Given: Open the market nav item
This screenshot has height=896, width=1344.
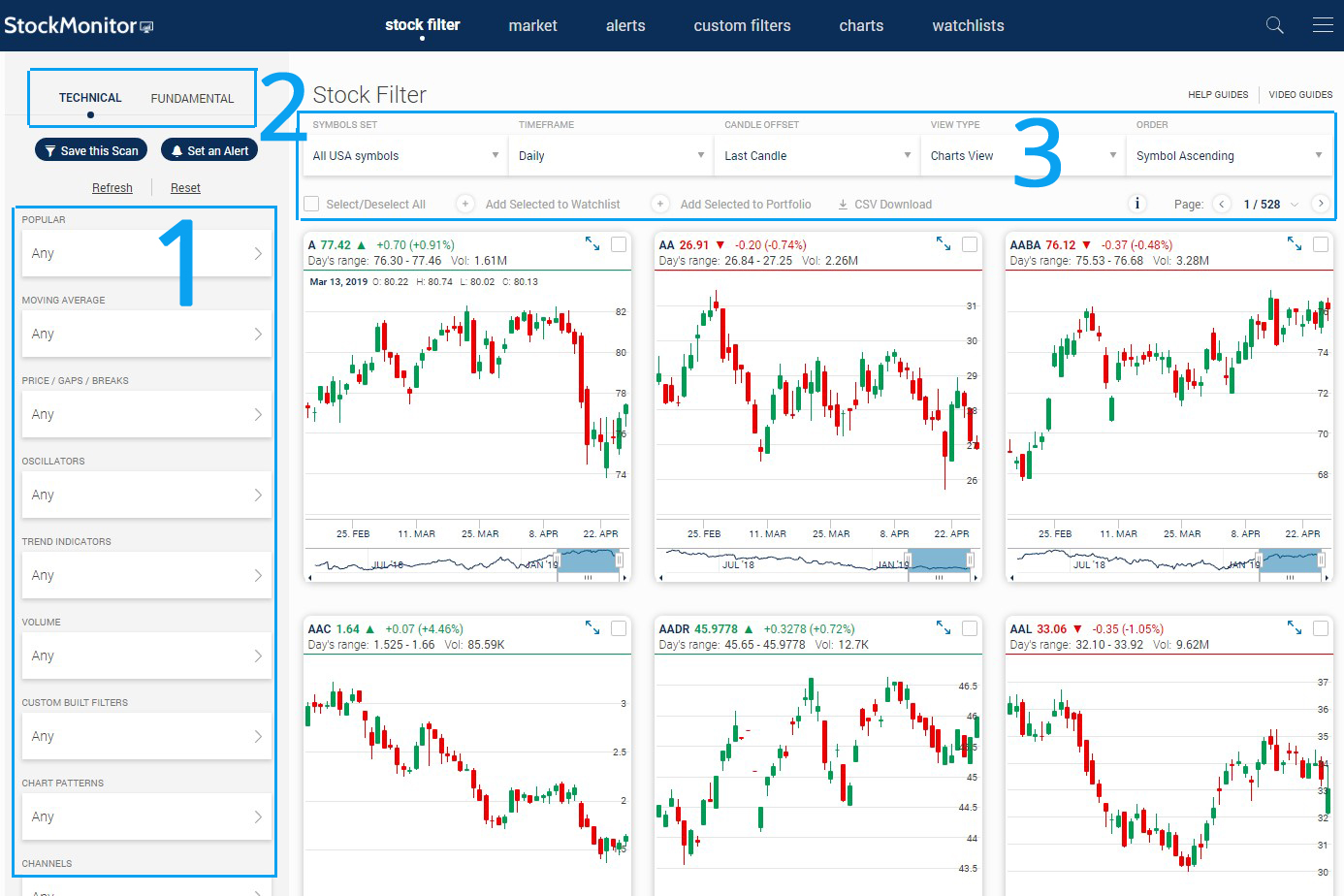Looking at the screenshot, I should pyautogui.click(x=532, y=25).
